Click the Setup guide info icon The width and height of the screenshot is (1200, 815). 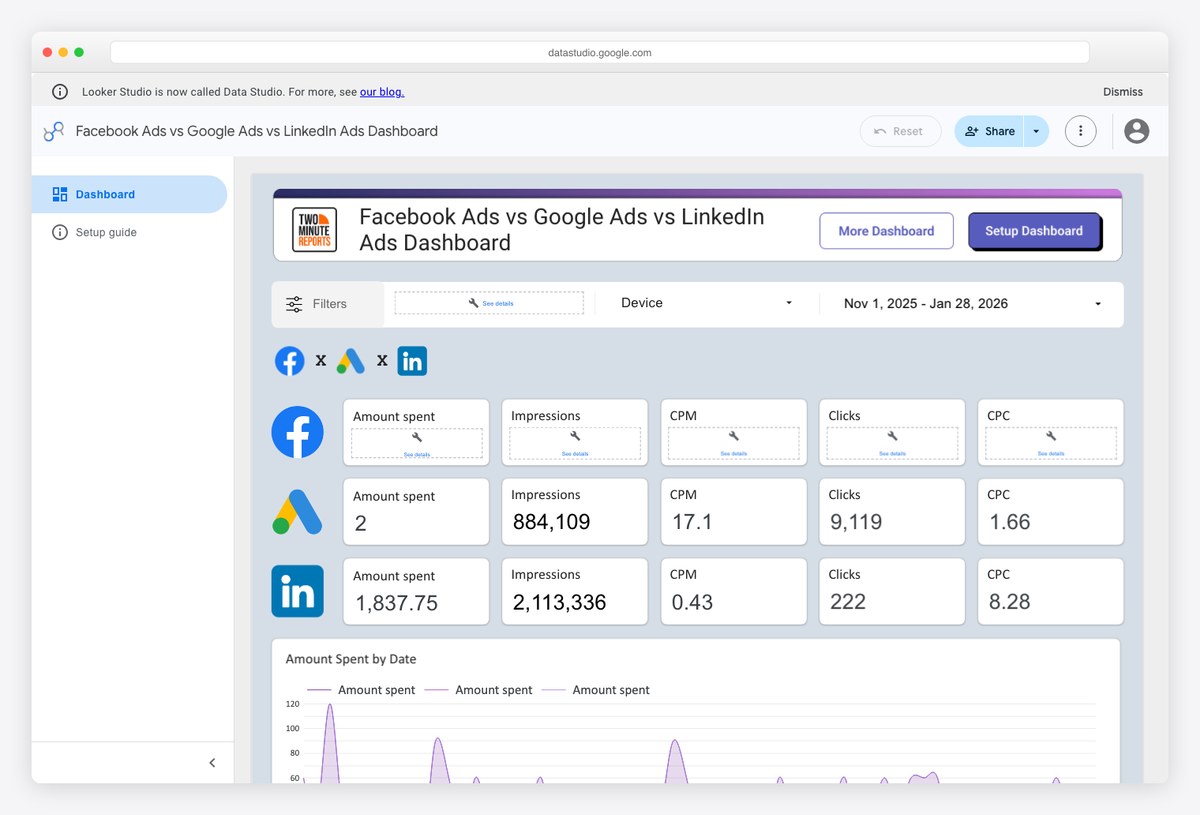tap(60, 232)
